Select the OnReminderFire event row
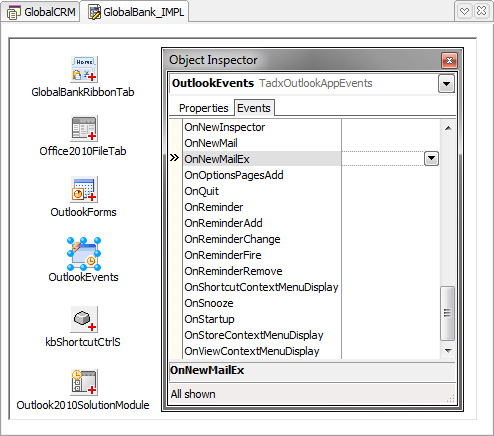The image size is (494, 436). click(x=262, y=255)
